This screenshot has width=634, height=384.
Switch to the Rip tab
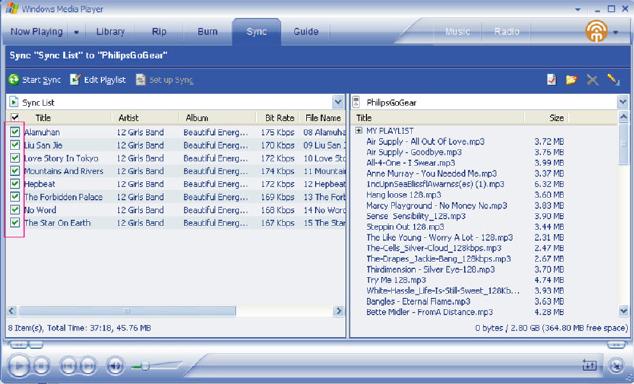[159, 32]
